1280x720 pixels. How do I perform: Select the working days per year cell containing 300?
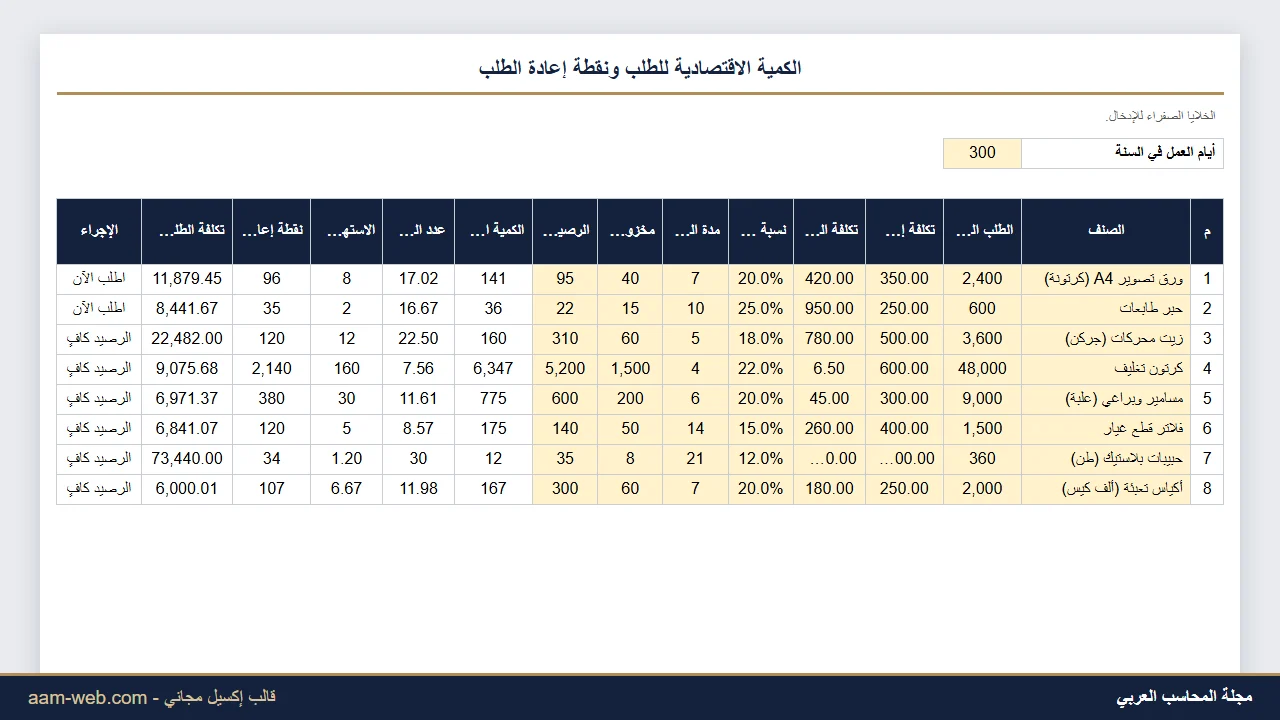coord(982,153)
